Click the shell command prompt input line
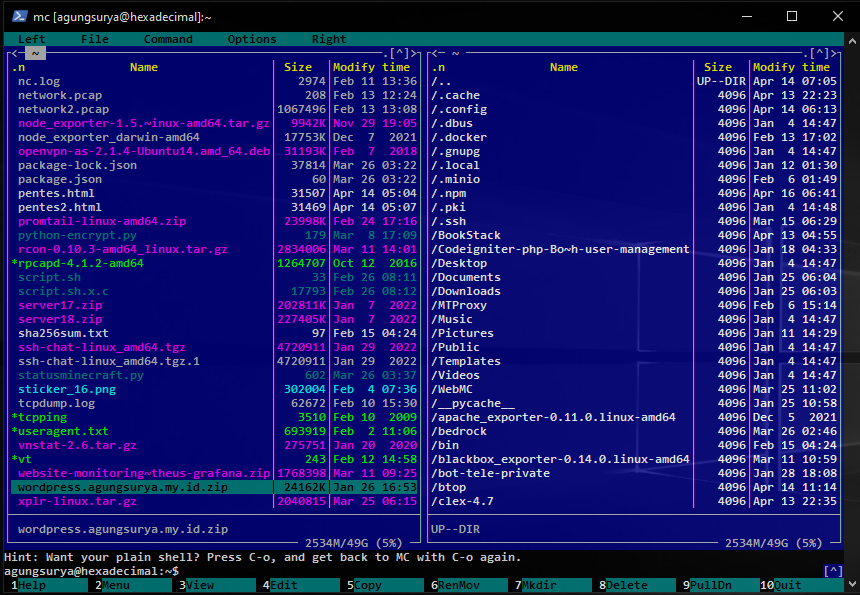860x595 pixels. [400, 571]
